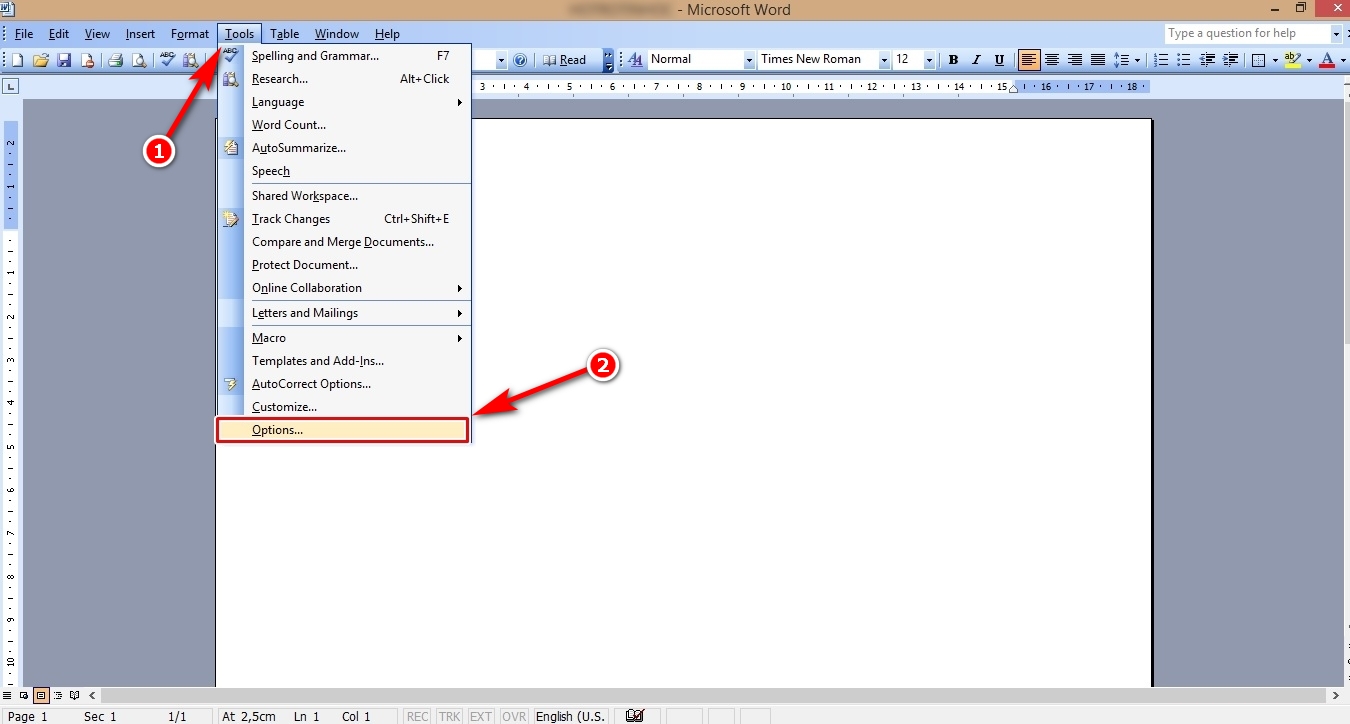Click the Outside Border icon
This screenshot has height=724, width=1350.
click(1260, 60)
